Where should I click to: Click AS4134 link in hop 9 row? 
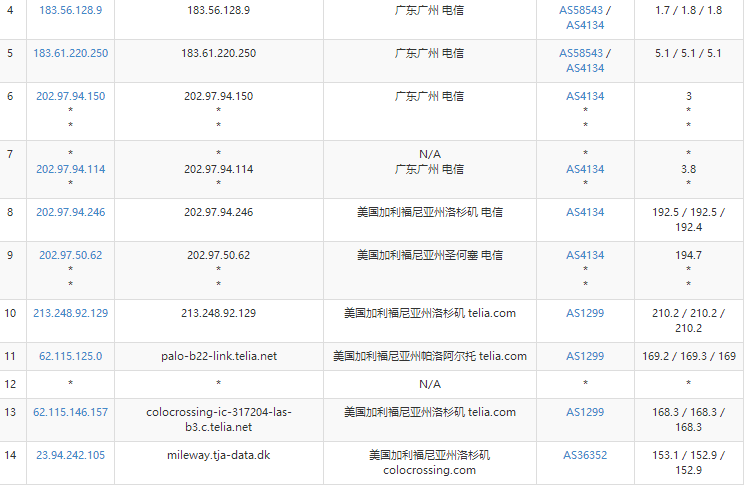pyautogui.click(x=585, y=255)
